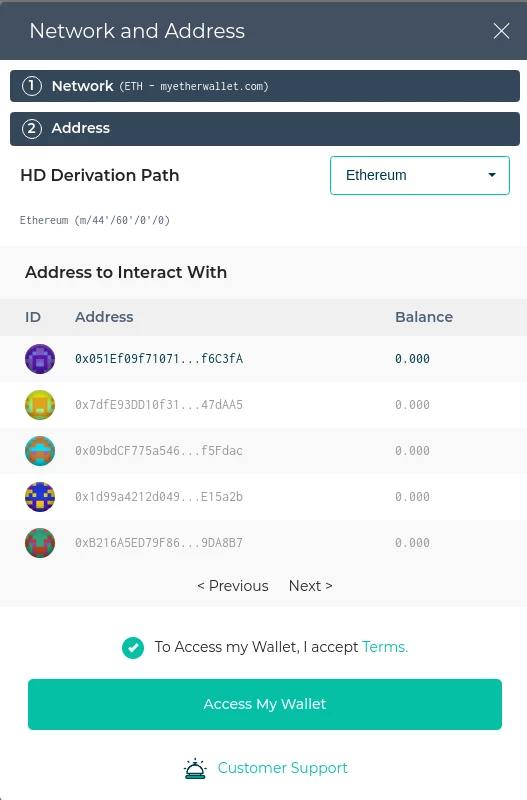Image resolution: width=527 pixels, height=800 pixels.
Task: Click the yellow identicon for address 0x7dfE93DD10f31
Action: (40, 405)
